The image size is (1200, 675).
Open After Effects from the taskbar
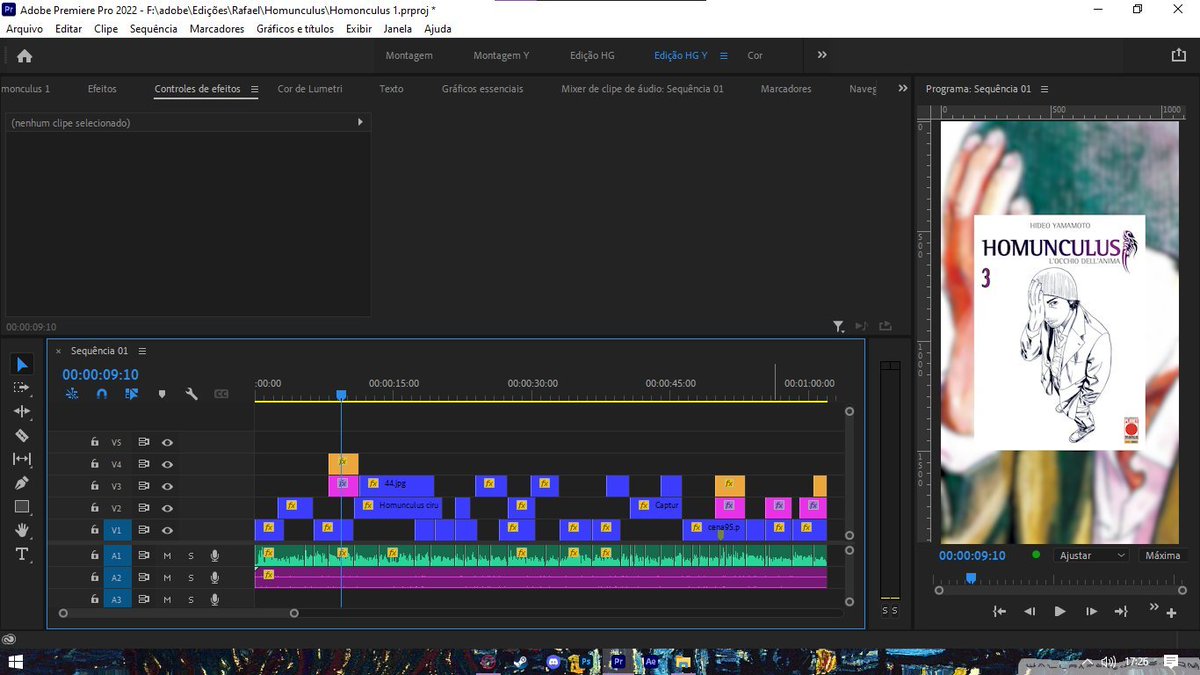pyautogui.click(x=650, y=661)
